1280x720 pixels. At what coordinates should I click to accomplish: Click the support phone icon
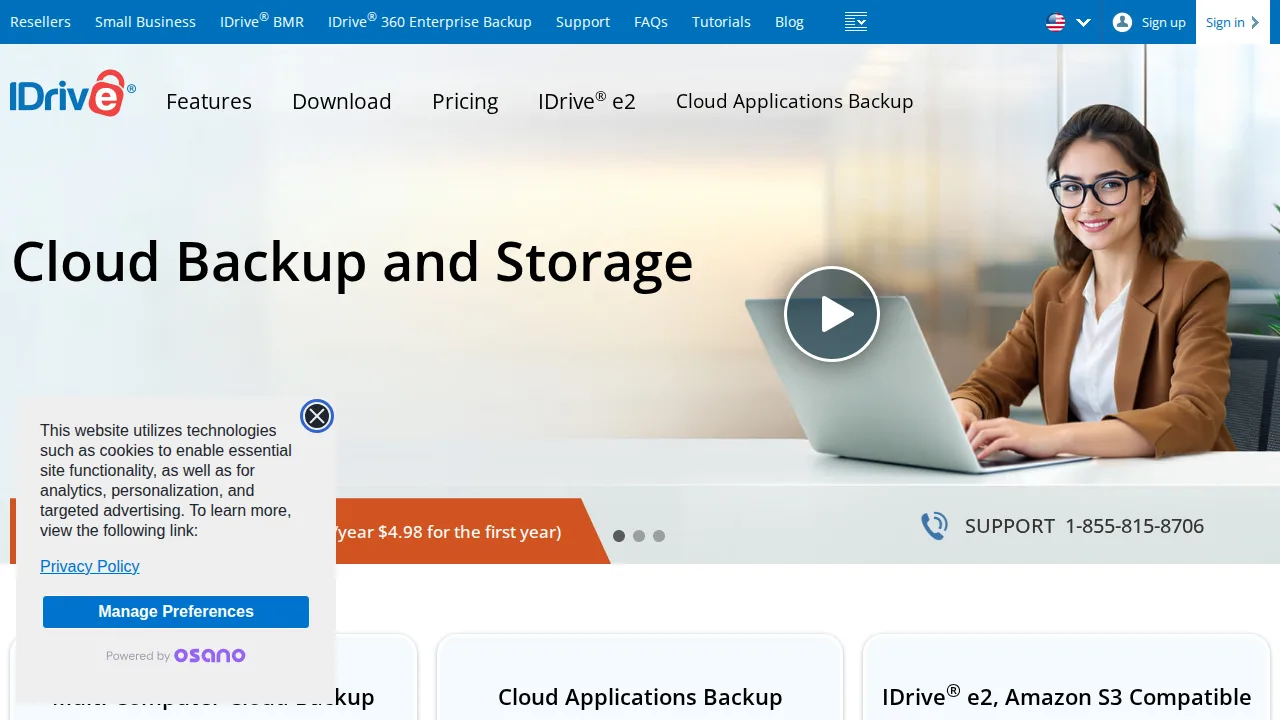pyautogui.click(x=934, y=526)
